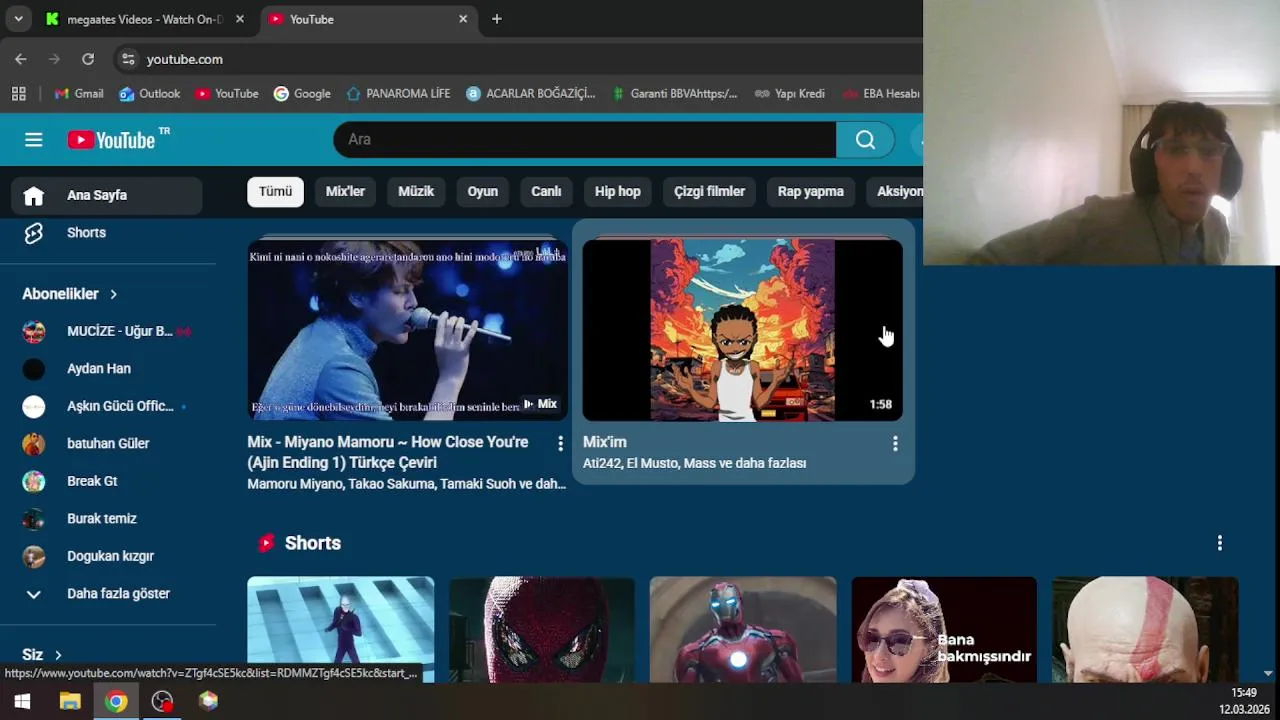Open Aydan Han channel avatar
This screenshot has height=720, width=1280.
[34, 369]
